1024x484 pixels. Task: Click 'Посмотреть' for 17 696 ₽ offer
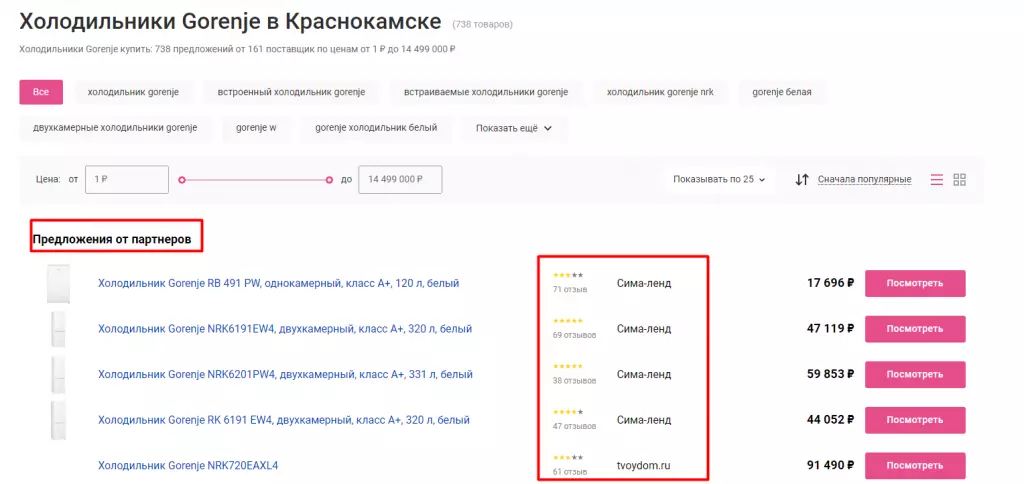(915, 283)
